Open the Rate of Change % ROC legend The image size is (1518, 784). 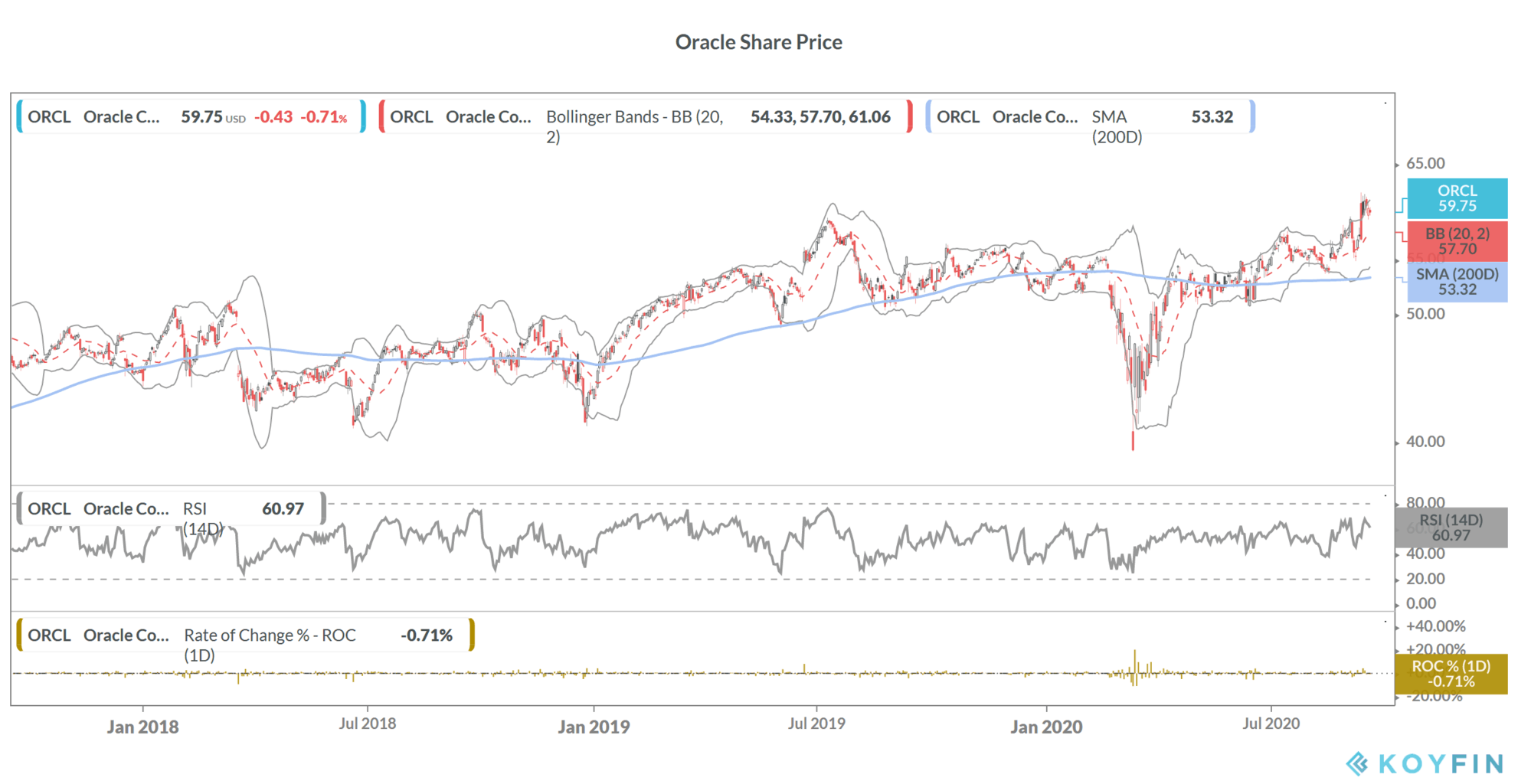pos(245,635)
